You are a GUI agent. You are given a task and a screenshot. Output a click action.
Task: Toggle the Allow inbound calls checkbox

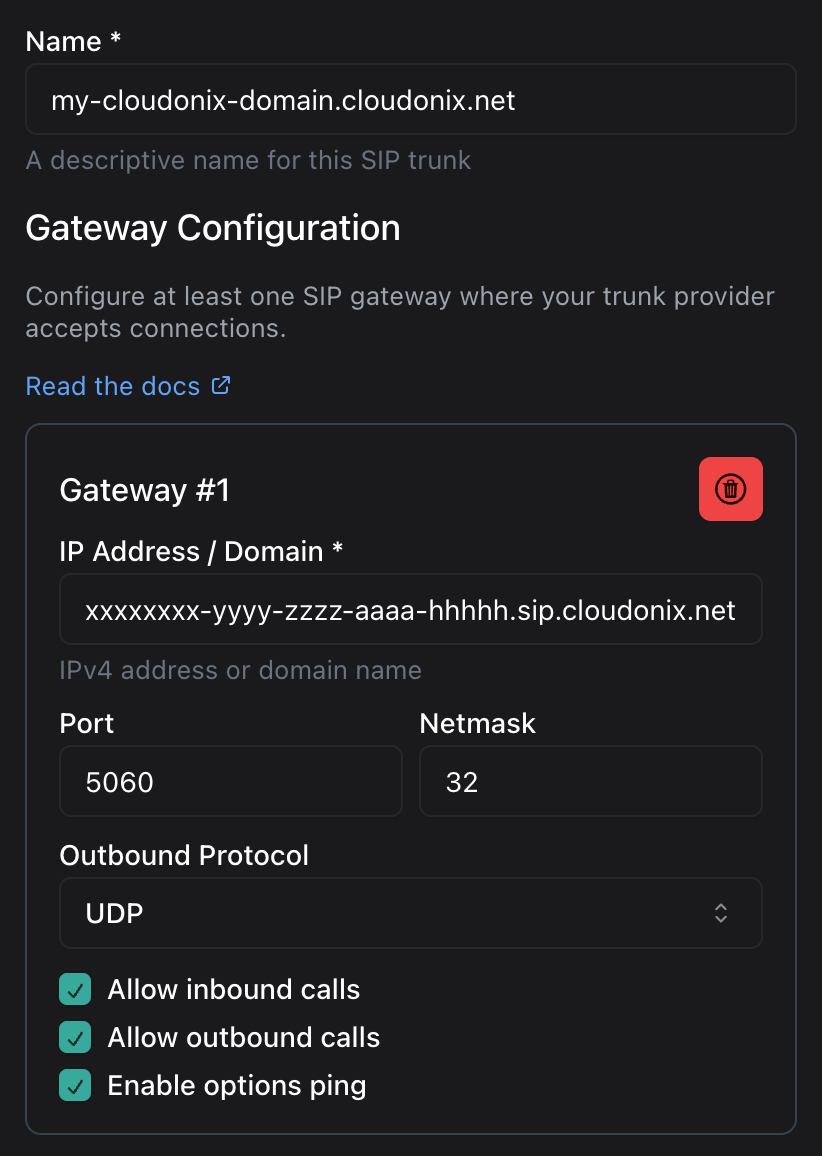(x=75, y=990)
